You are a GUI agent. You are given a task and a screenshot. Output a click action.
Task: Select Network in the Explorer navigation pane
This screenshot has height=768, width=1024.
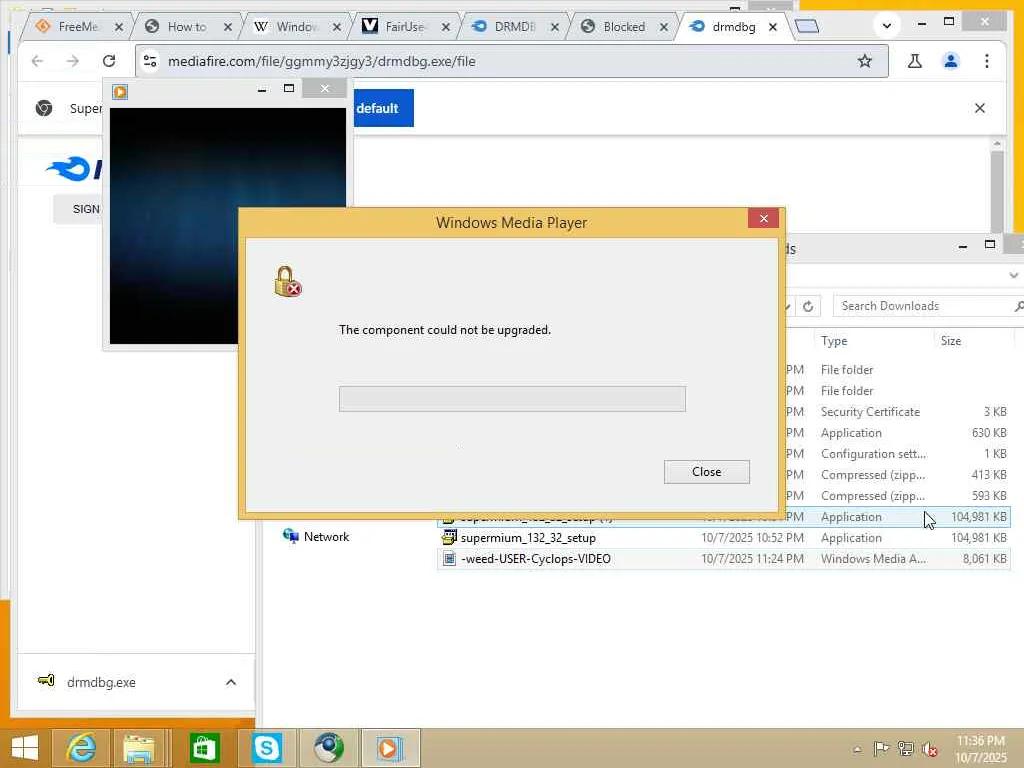click(x=317, y=537)
